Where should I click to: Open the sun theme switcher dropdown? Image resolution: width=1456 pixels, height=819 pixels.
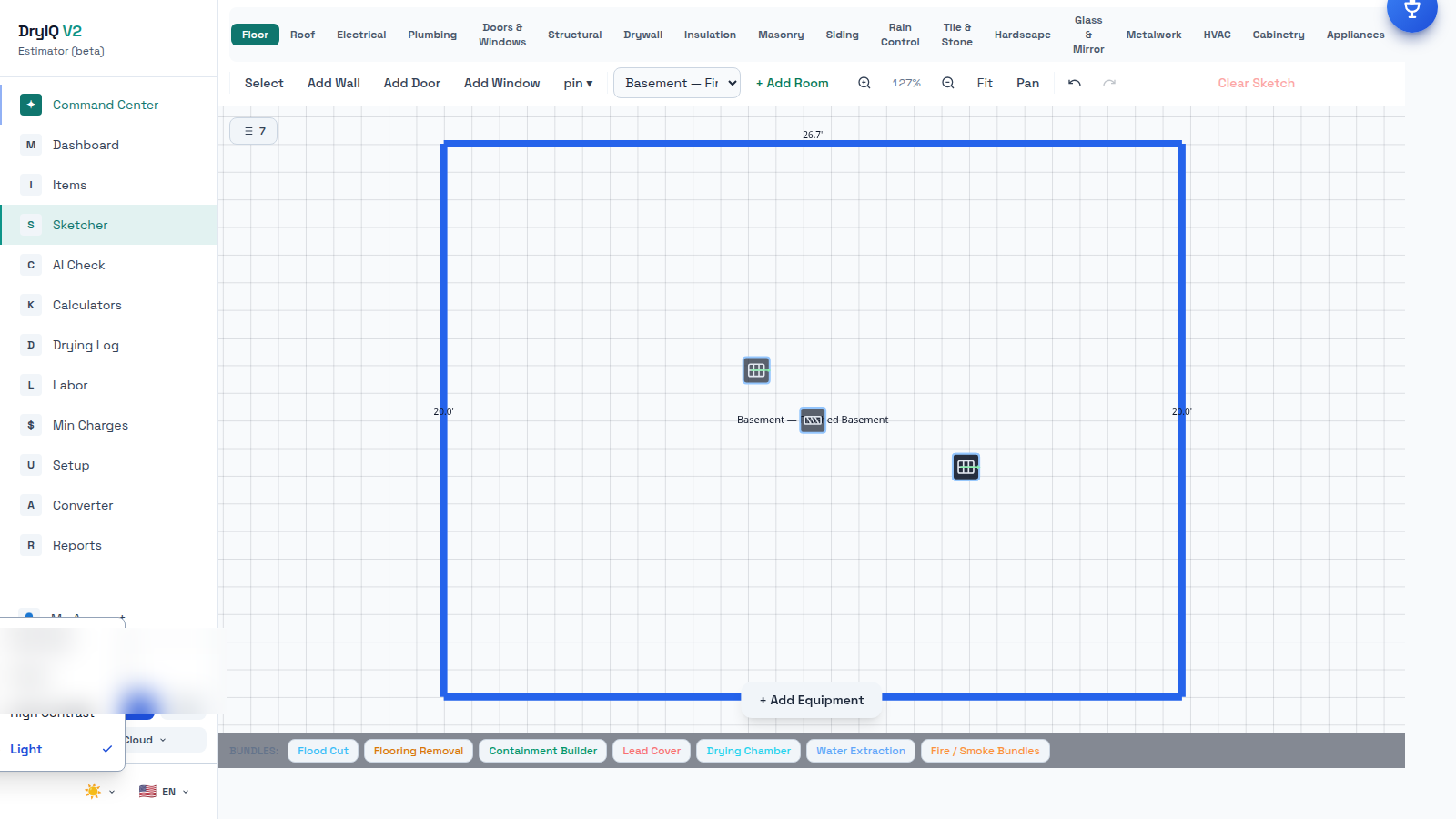[x=99, y=792]
